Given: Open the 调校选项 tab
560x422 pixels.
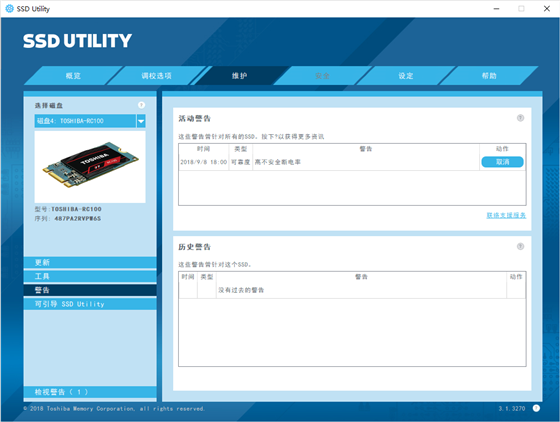Looking at the screenshot, I should 156,76.
